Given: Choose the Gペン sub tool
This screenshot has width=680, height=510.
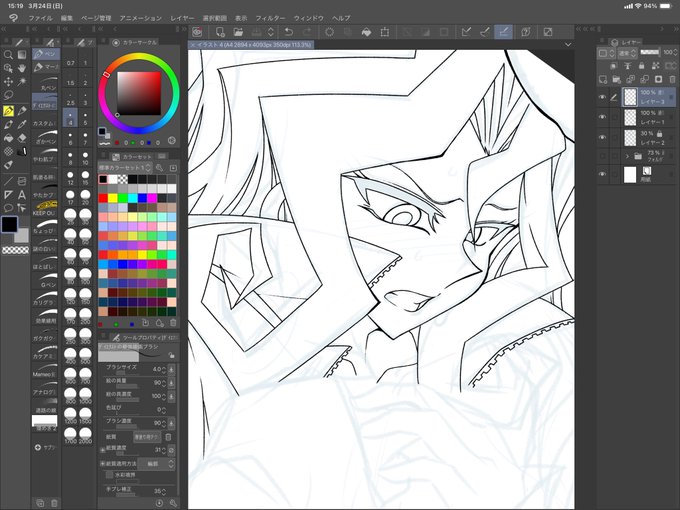Looking at the screenshot, I should click(x=46, y=280).
